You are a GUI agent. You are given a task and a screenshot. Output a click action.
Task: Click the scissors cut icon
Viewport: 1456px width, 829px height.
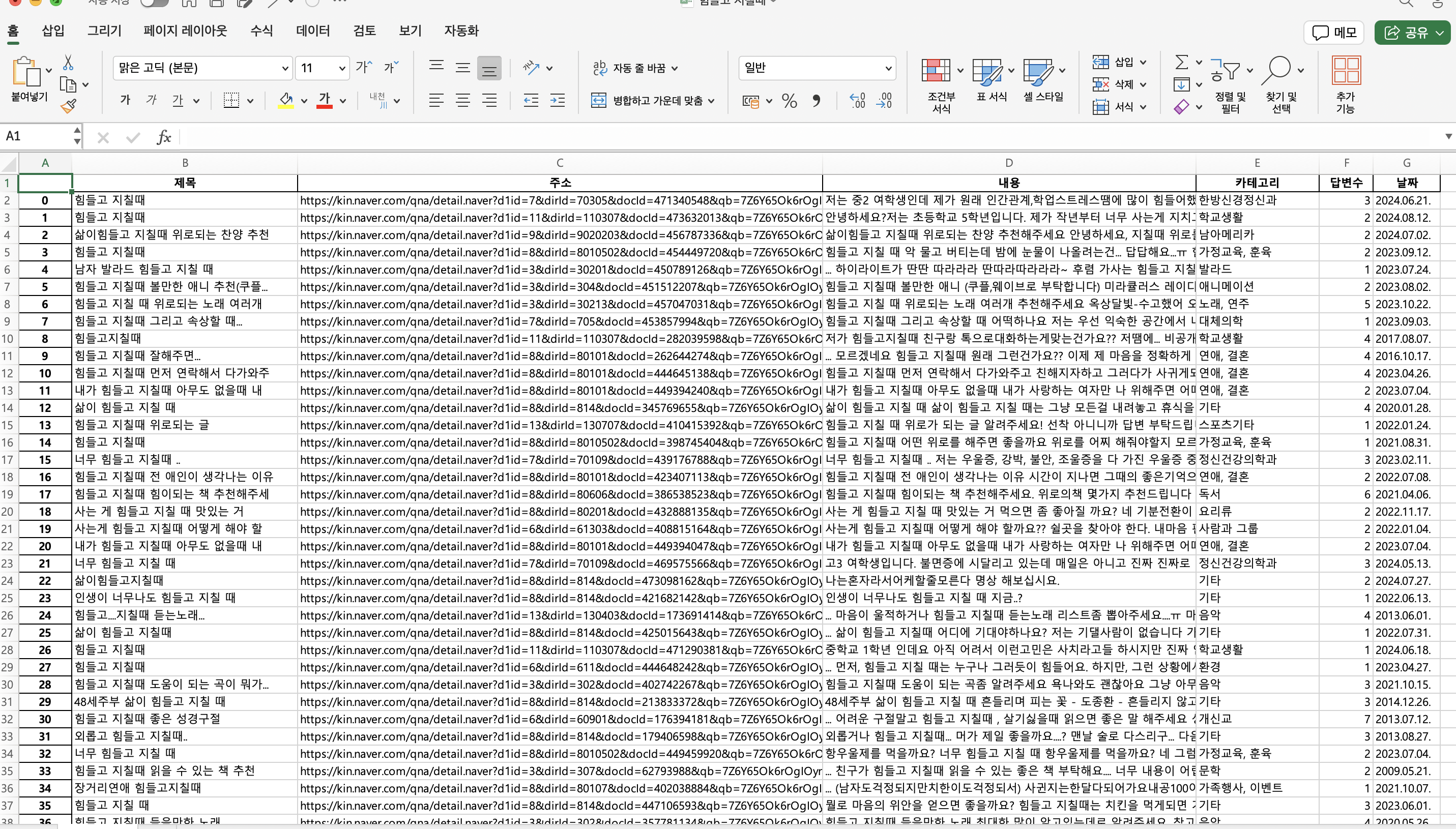click(68, 63)
